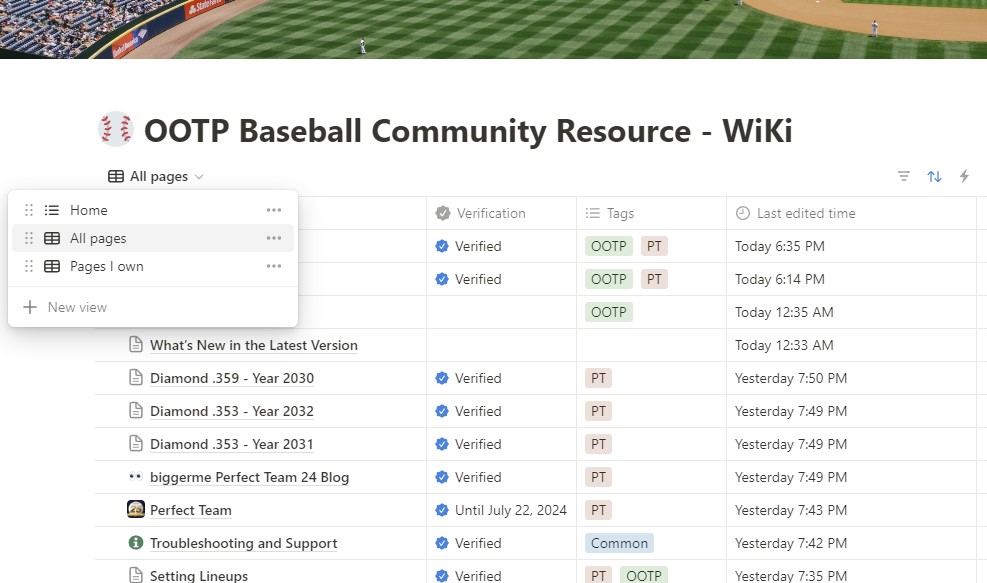This screenshot has height=583, width=987.
Task: Click the table icon beside All pages in the dropdown
Action: pyautogui.click(x=52, y=238)
